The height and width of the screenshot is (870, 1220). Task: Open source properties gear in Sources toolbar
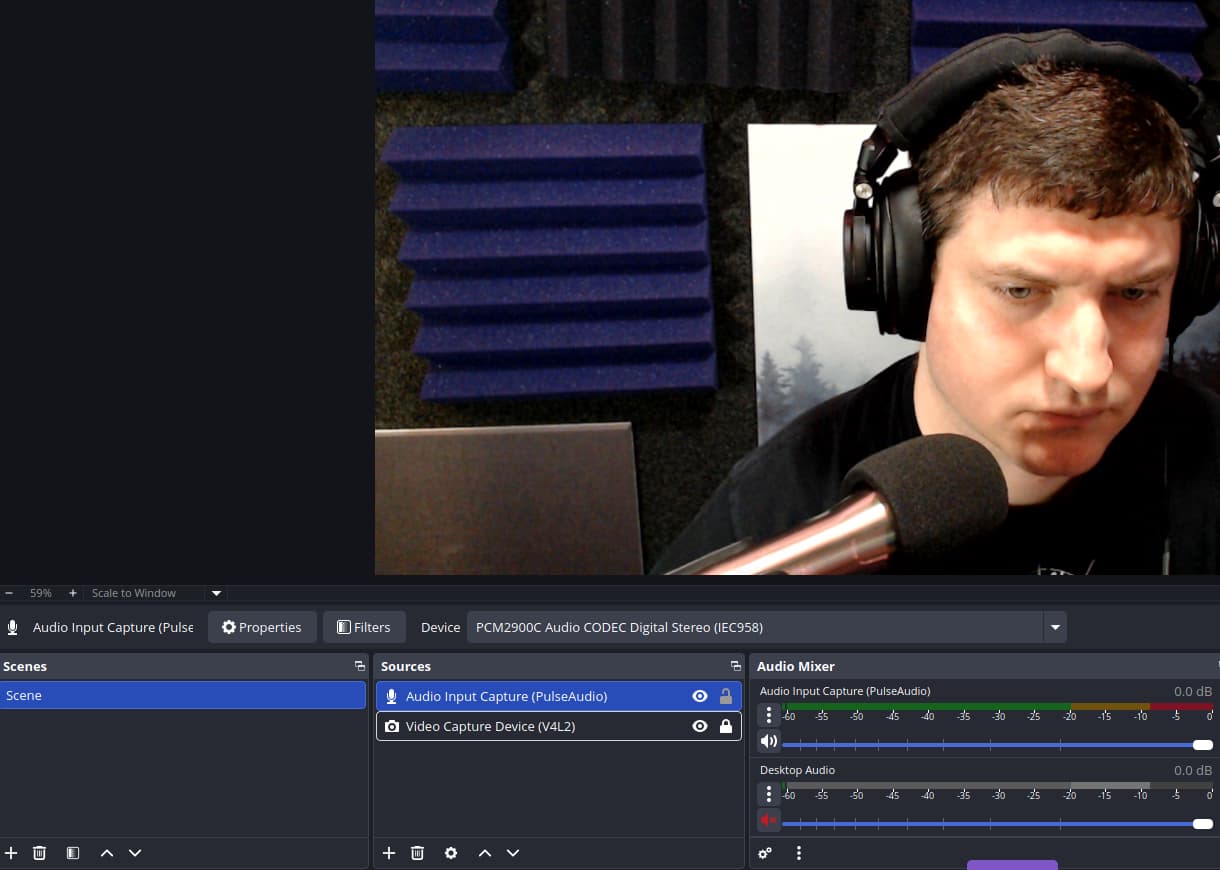pyautogui.click(x=451, y=853)
